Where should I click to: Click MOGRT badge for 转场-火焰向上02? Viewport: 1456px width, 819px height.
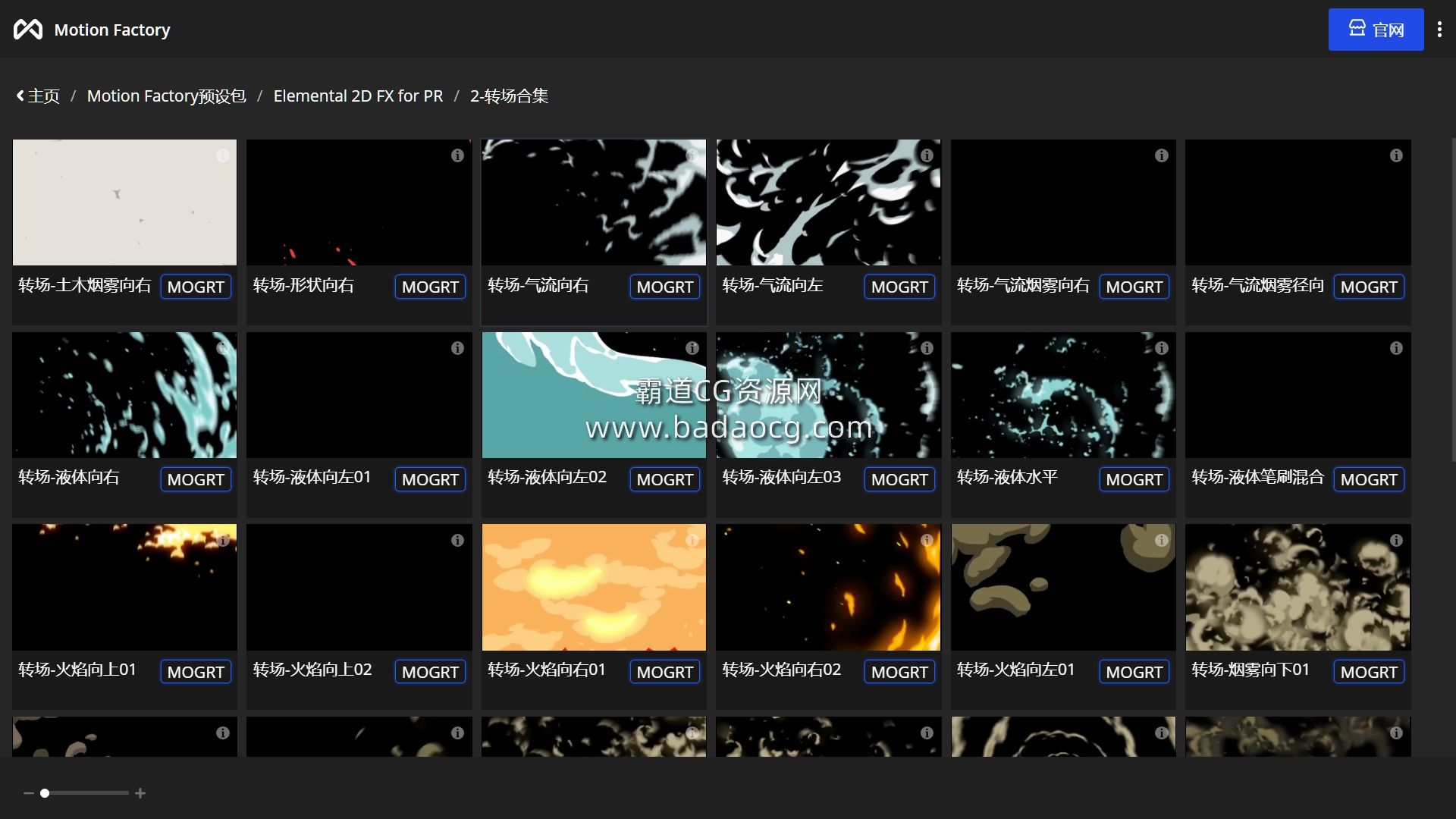430,672
